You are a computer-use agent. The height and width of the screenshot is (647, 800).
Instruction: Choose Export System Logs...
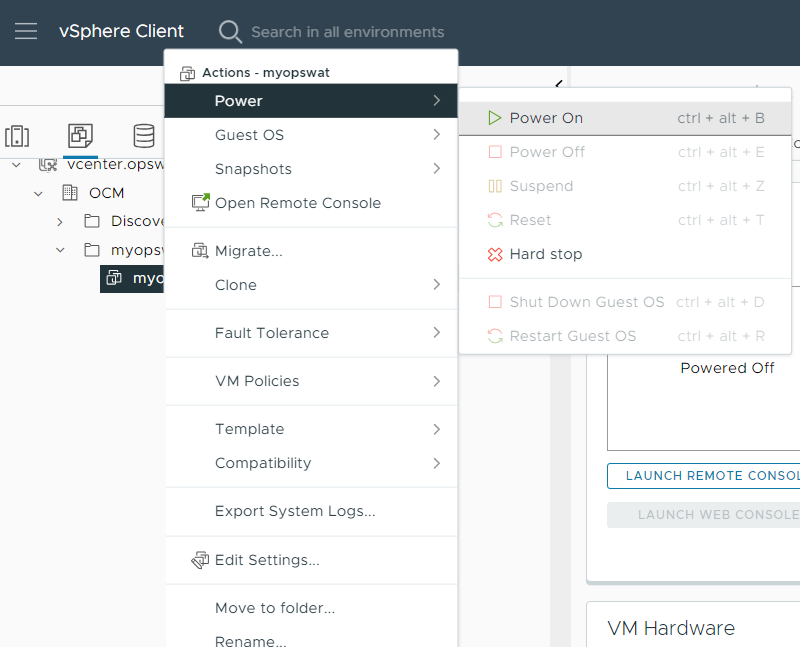coord(311,511)
